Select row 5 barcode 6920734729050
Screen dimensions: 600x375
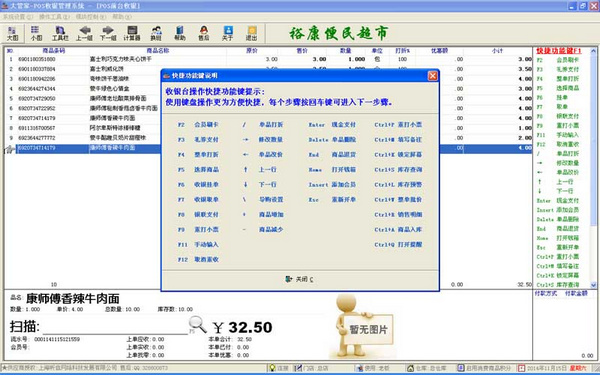(37, 98)
